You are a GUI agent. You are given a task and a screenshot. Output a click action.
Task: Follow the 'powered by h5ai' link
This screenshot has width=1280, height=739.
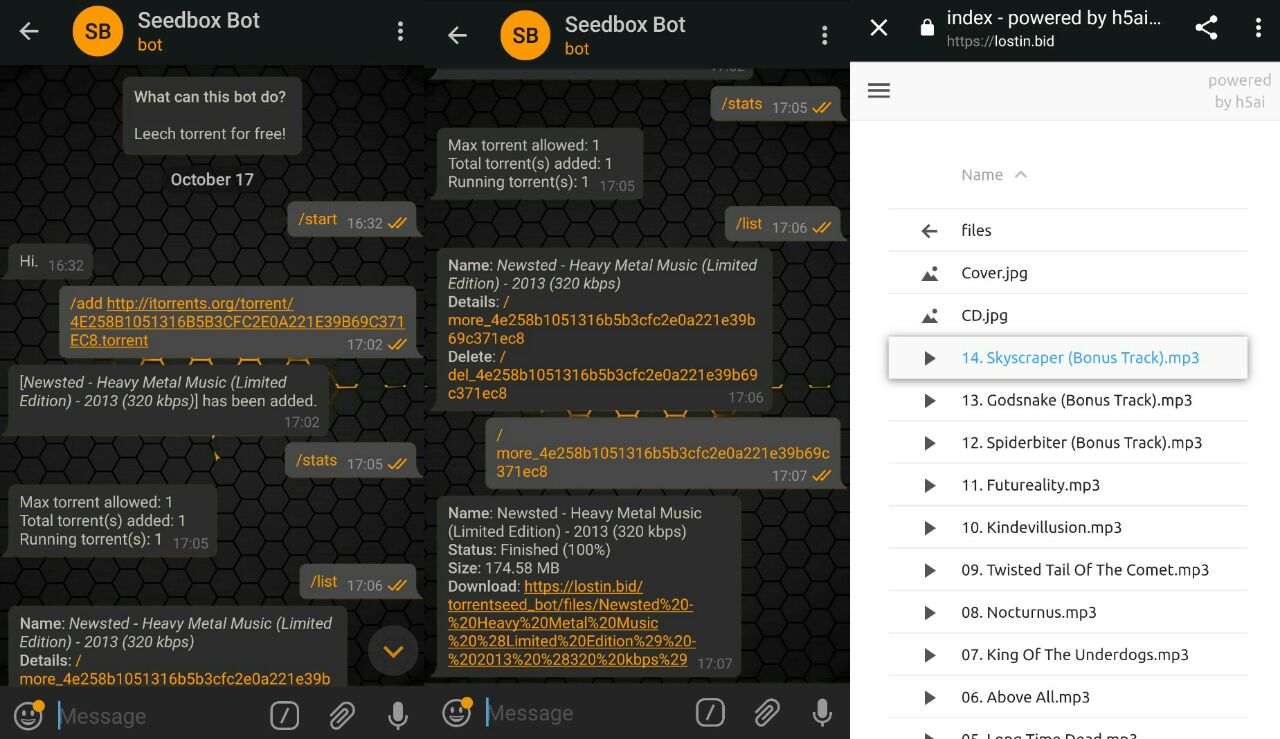pos(1239,91)
